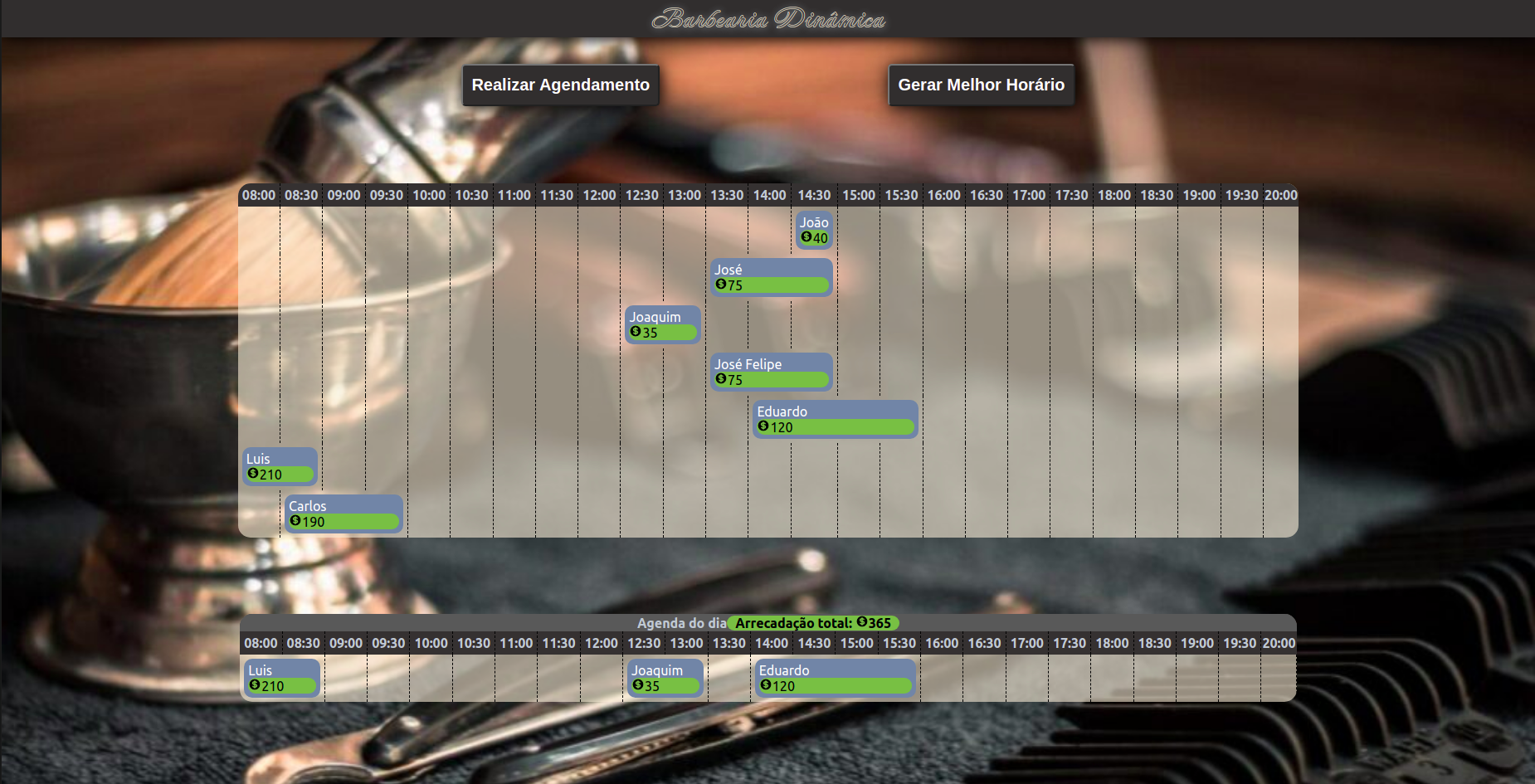Image resolution: width=1535 pixels, height=784 pixels.
Task: Click the 14:30 header in the top grid
Action: coord(814,195)
